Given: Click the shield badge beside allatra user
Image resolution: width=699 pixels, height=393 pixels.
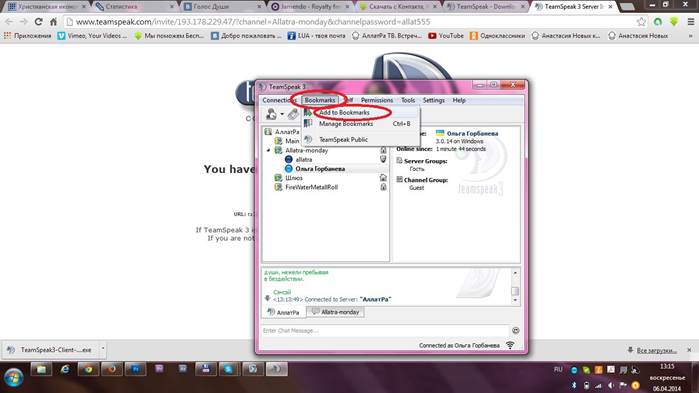Looking at the screenshot, I should pos(383,159).
